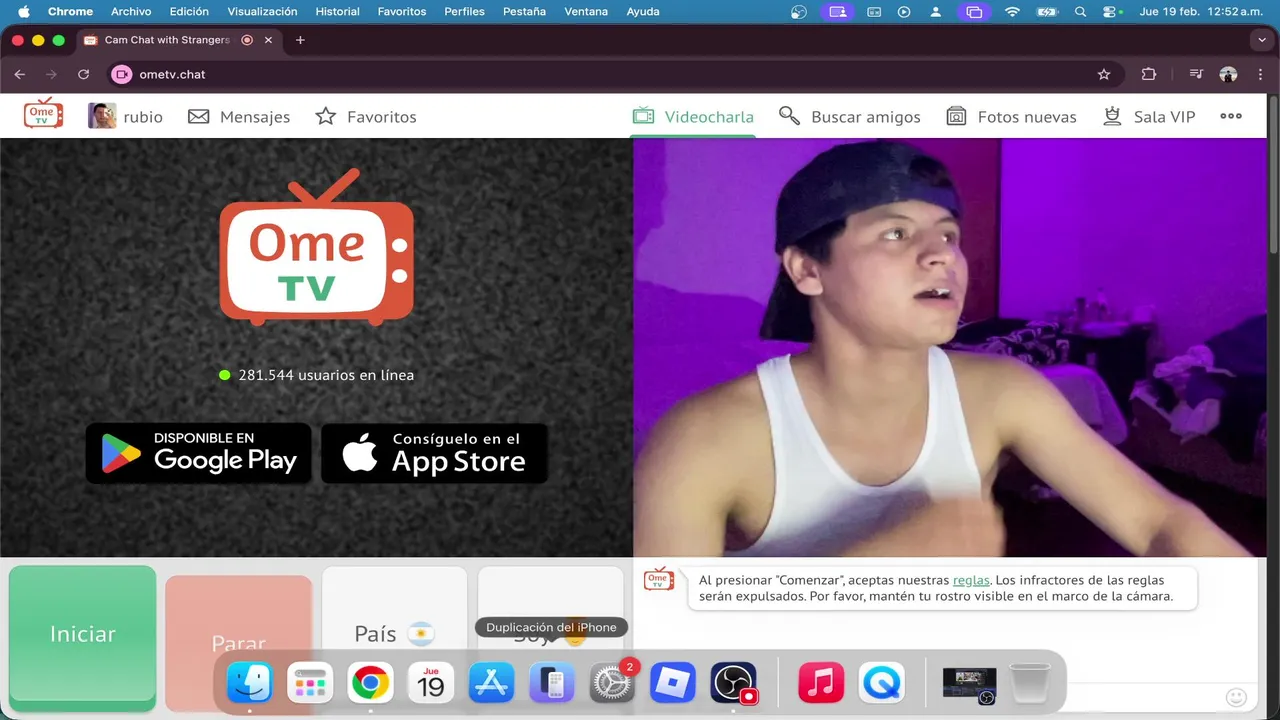Click the emoji smiley in chat
Image resolution: width=1280 pixels, height=720 pixels.
(x=1237, y=697)
